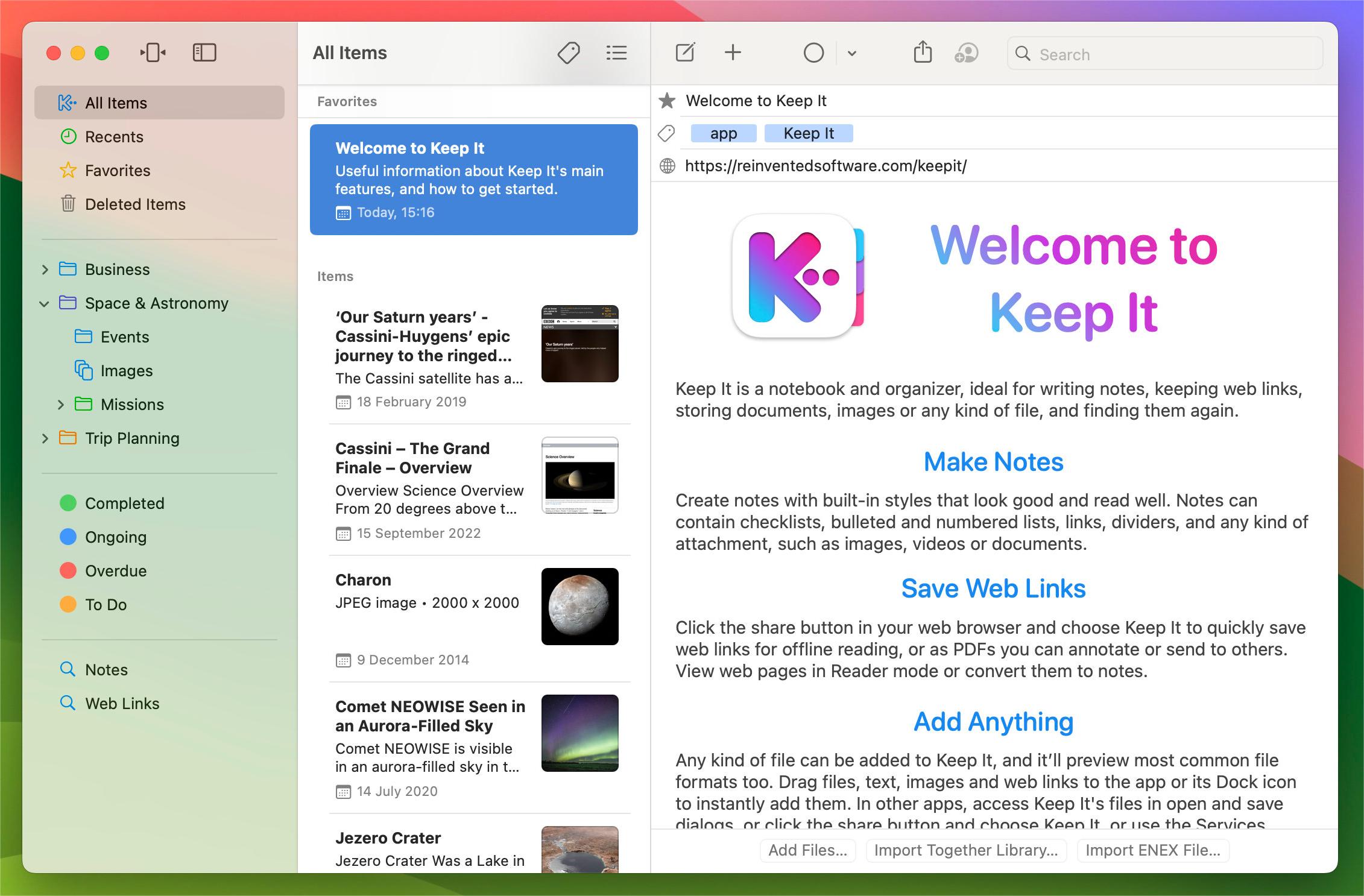Click the share icon in toolbar
Image resolution: width=1364 pixels, height=896 pixels.
pos(923,52)
